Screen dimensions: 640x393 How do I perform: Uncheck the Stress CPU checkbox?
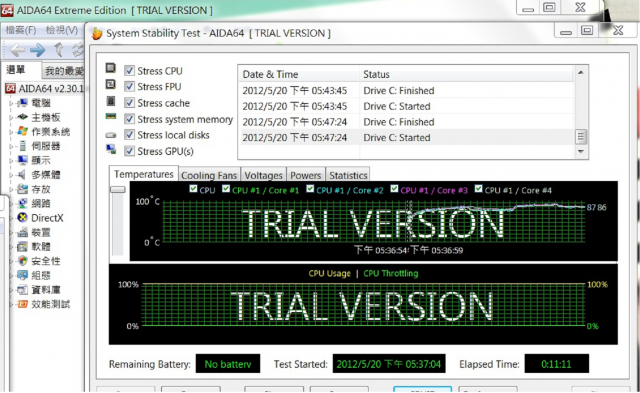(129, 71)
